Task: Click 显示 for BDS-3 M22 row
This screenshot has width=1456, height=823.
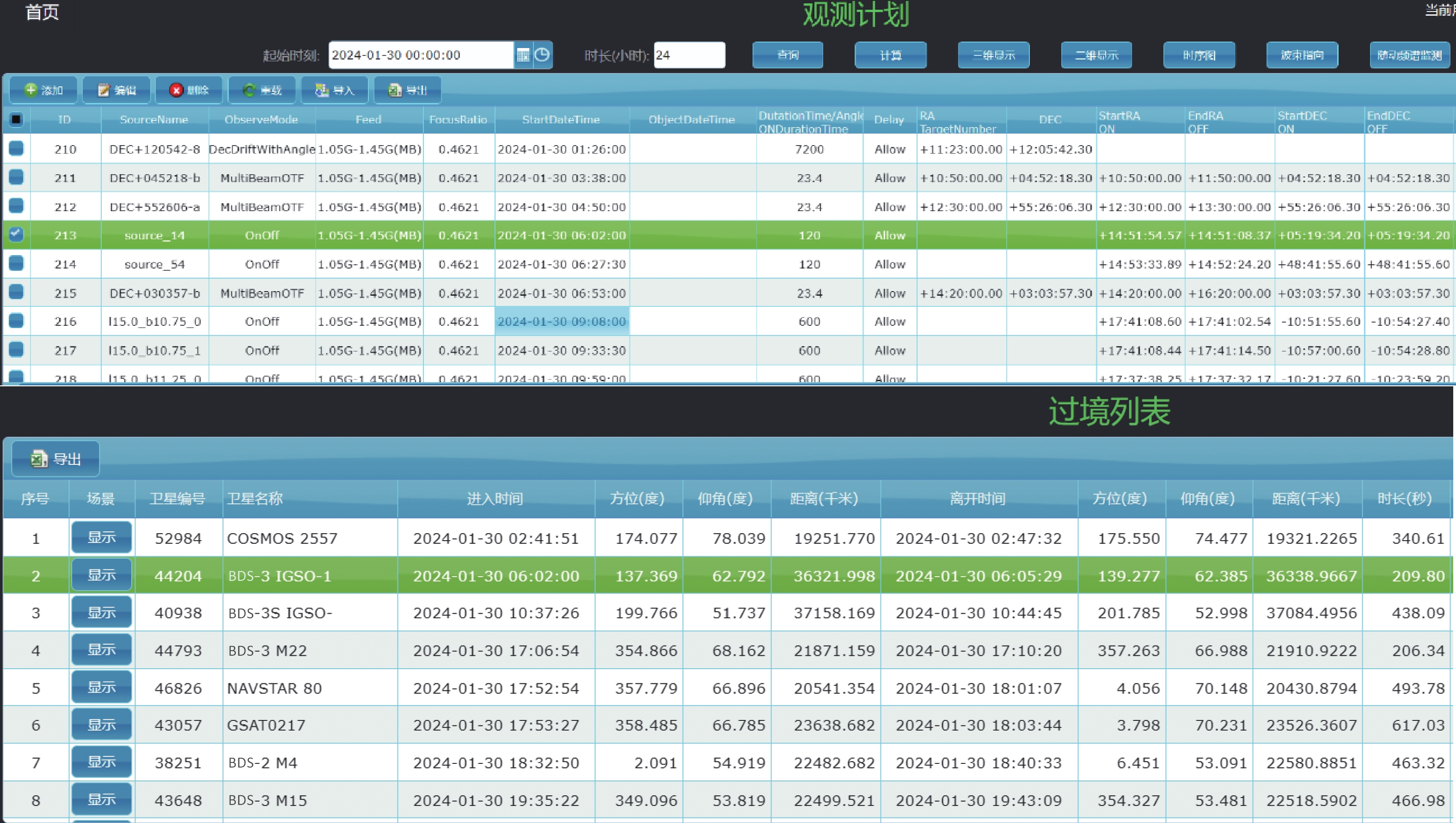Action: (102, 650)
